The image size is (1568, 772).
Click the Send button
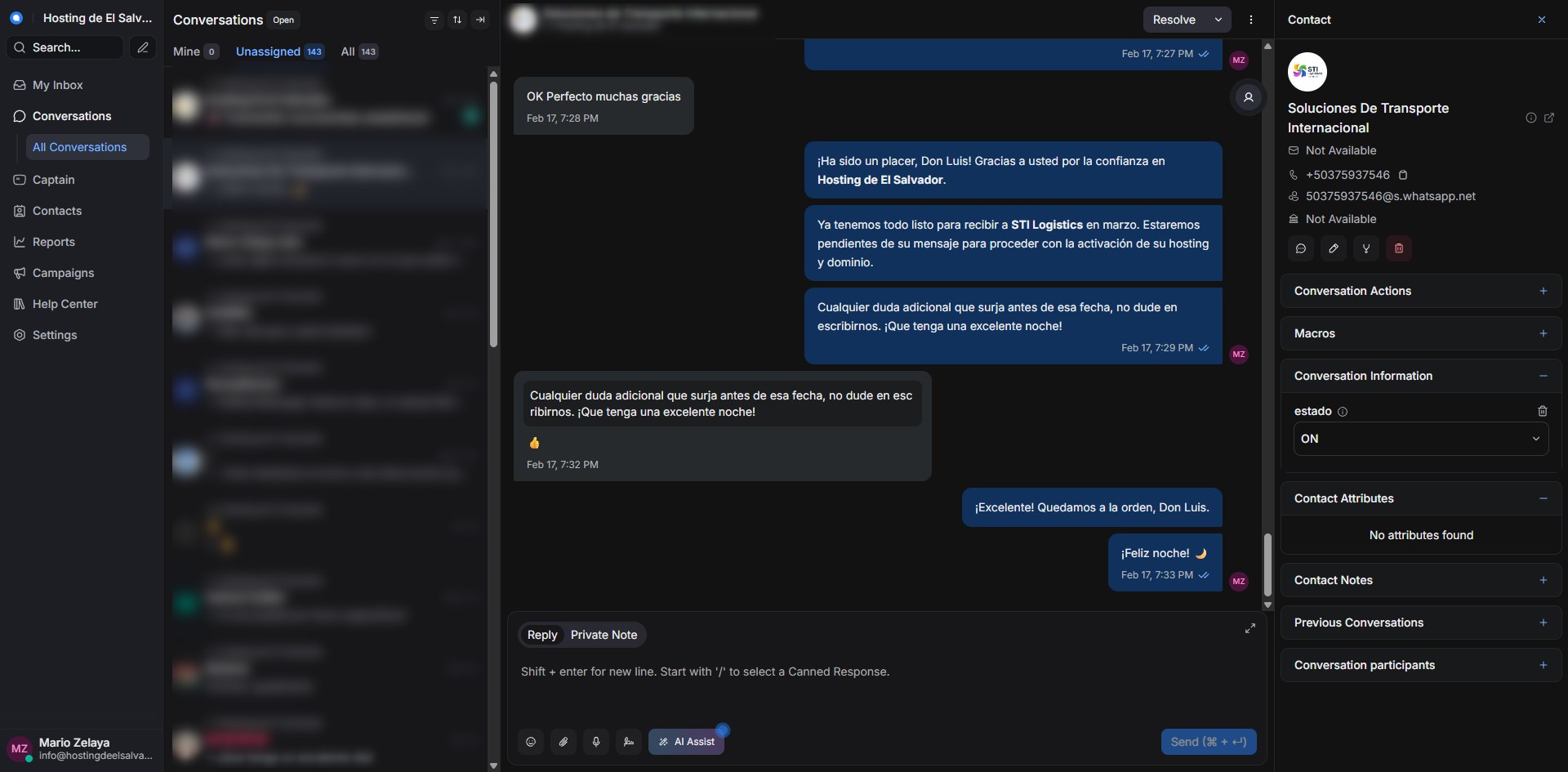click(1209, 742)
